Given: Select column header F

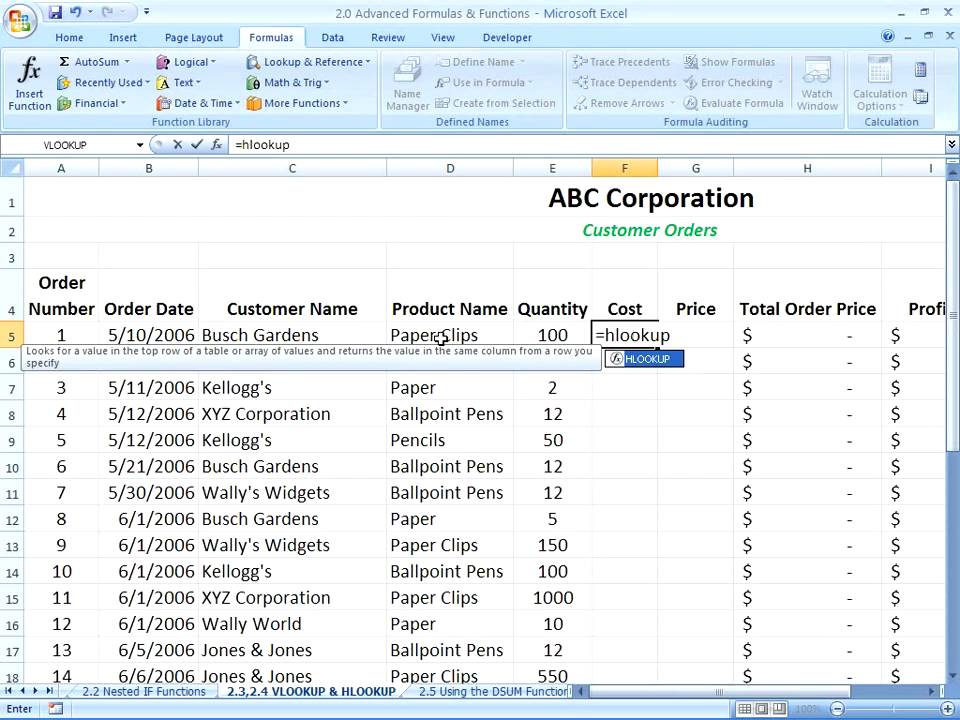Looking at the screenshot, I should [x=624, y=168].
